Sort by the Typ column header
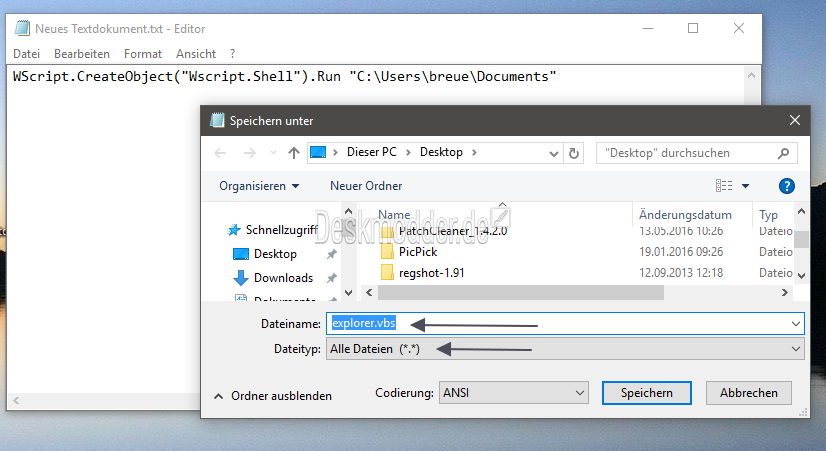826x451 pixels. [768, 215]
